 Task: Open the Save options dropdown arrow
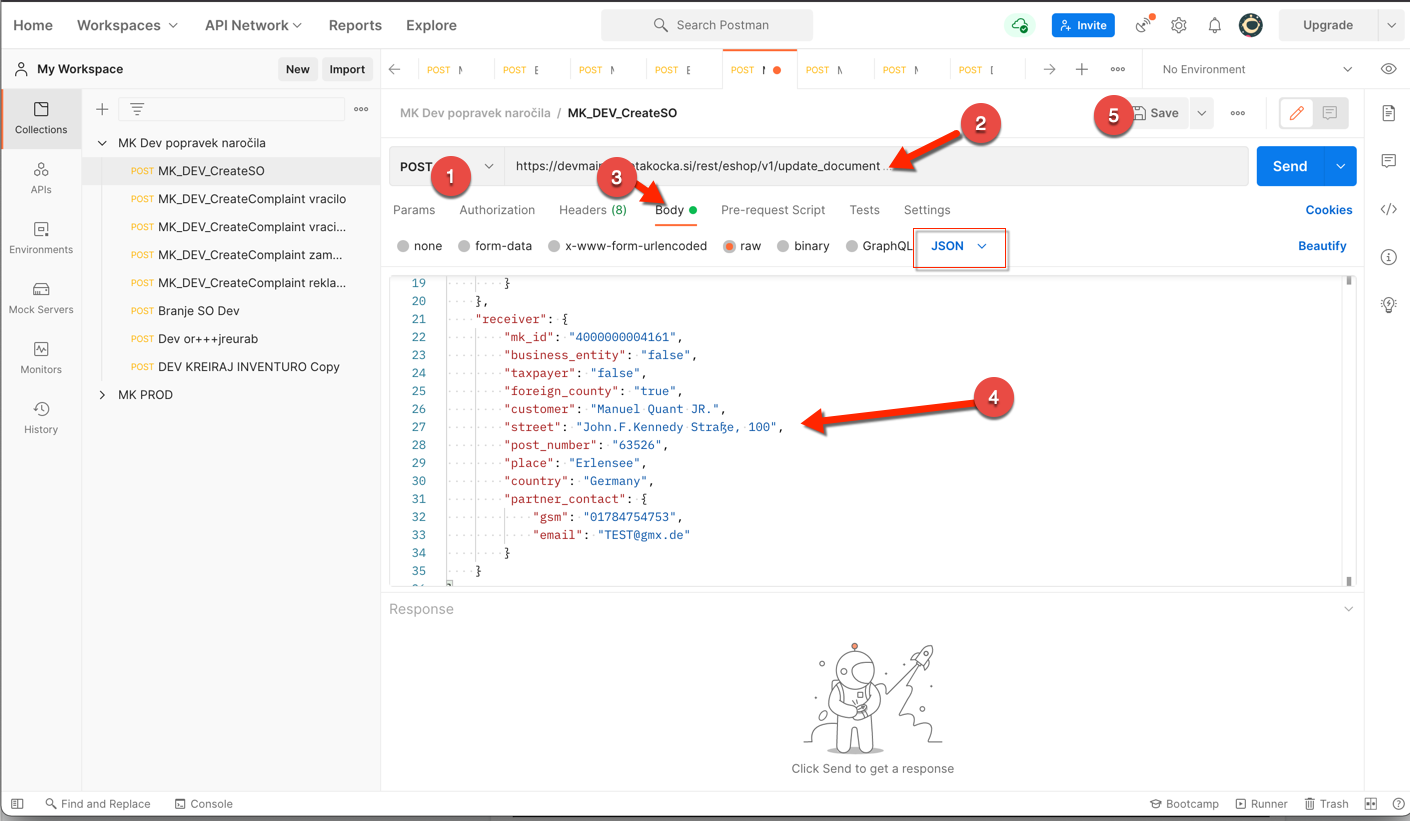1202,113
